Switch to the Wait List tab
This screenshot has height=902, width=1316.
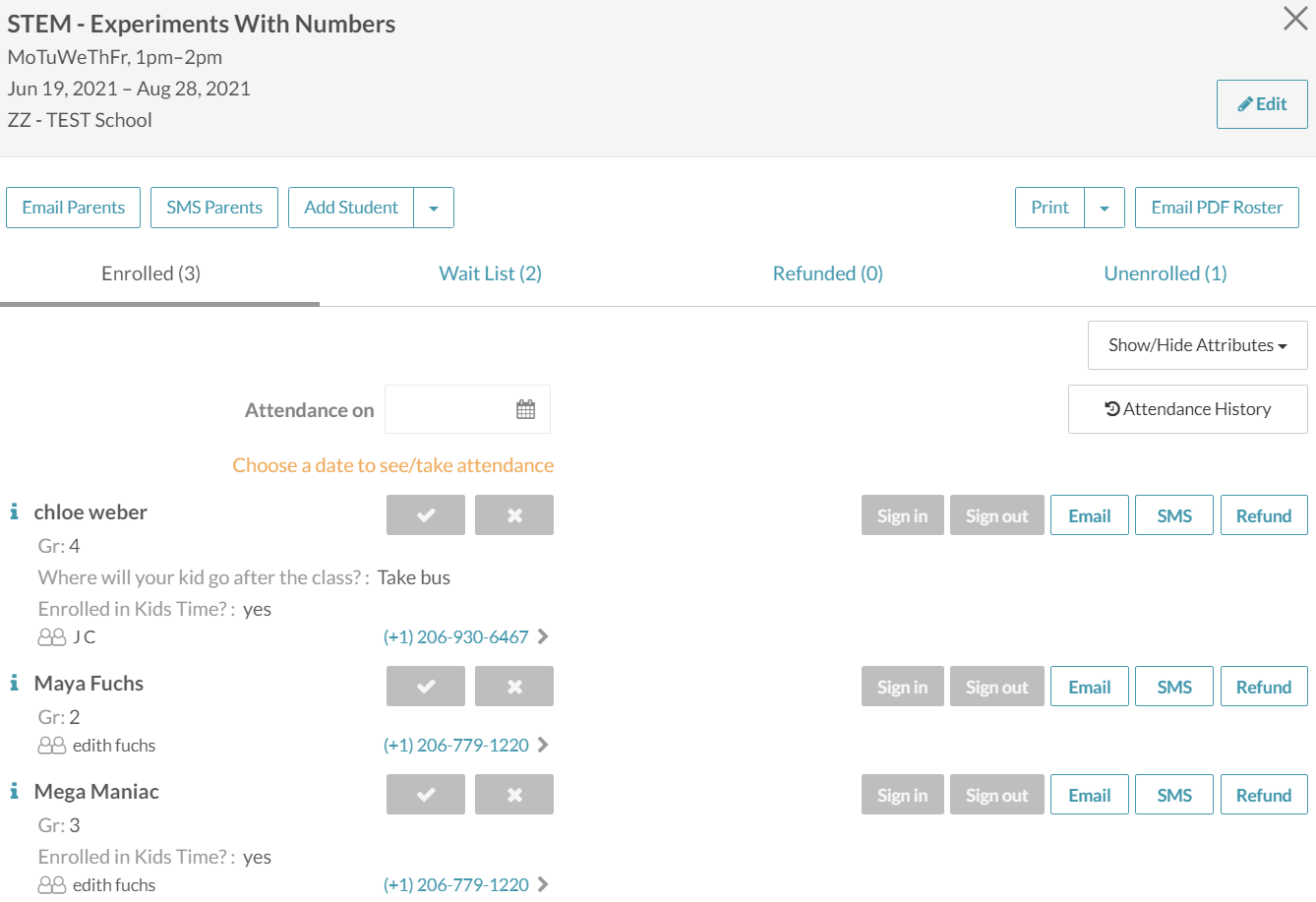[490, 273]
